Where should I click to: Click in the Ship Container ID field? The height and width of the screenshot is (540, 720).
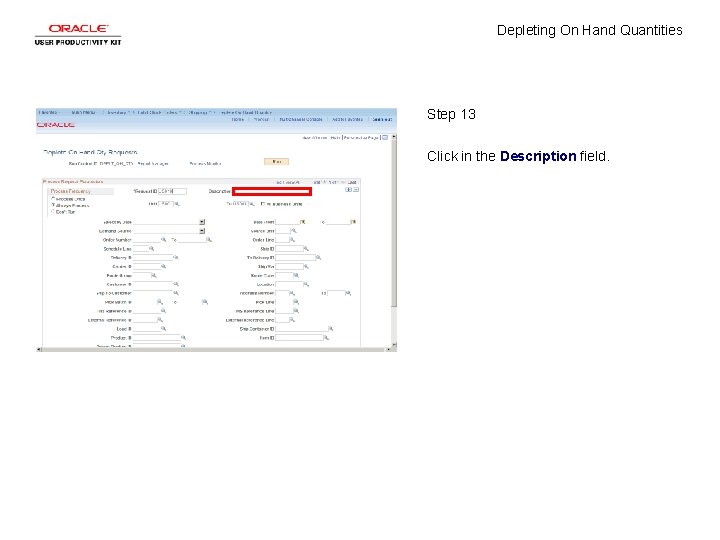pos(302,329)
